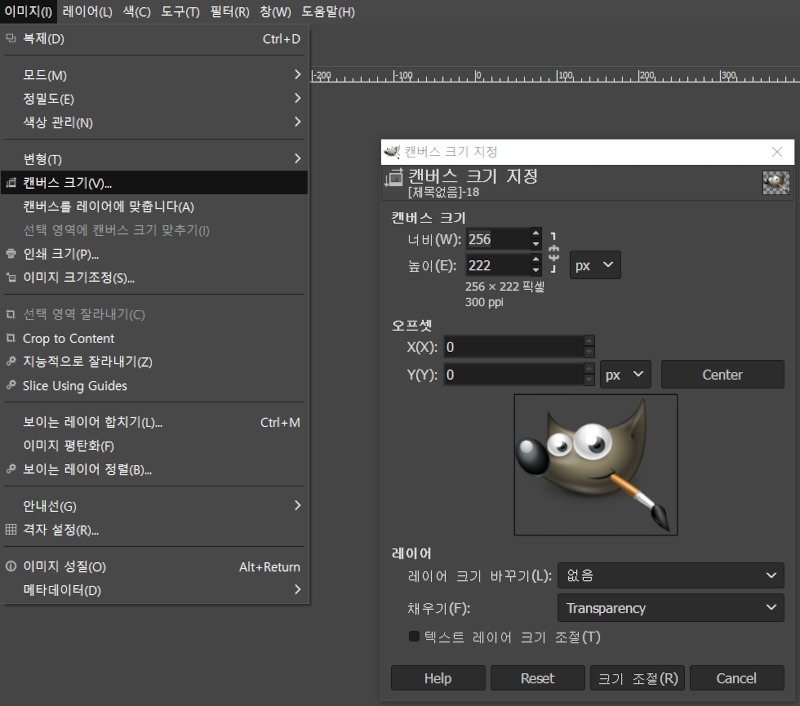800x706 pixels.
Task: Expand the 메타데이터(D) submenu
Action: pyautogui.click(x=154, y=590)
